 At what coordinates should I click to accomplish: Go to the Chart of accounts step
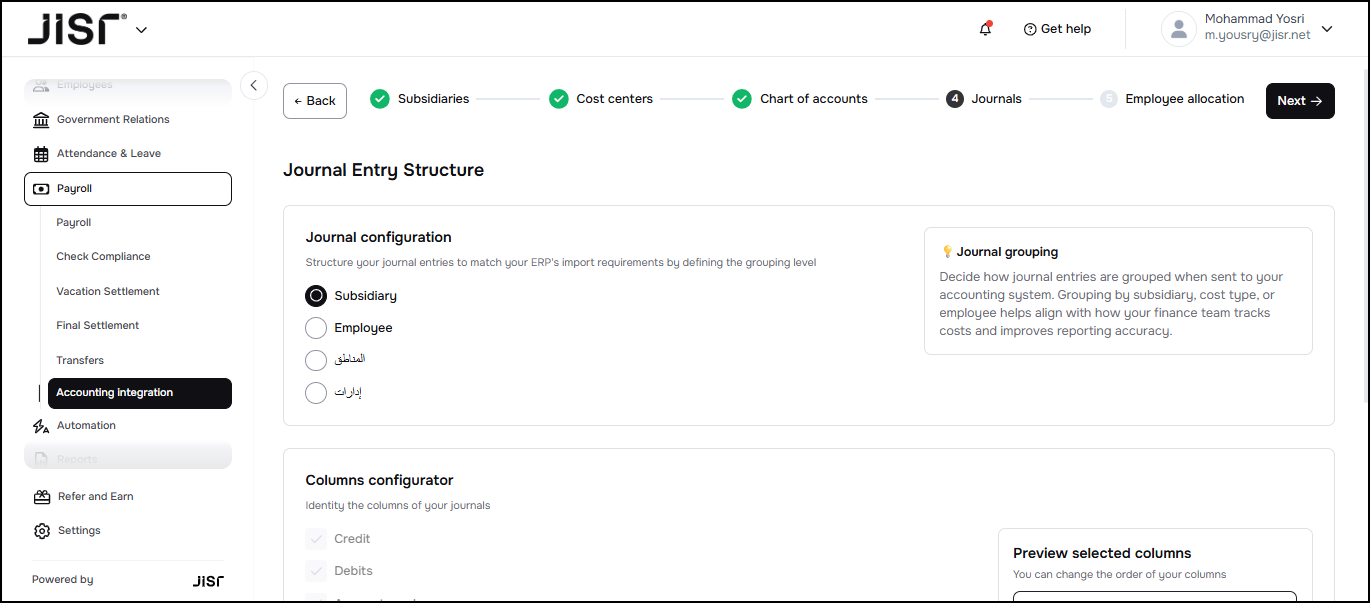(x=812, y=99)
